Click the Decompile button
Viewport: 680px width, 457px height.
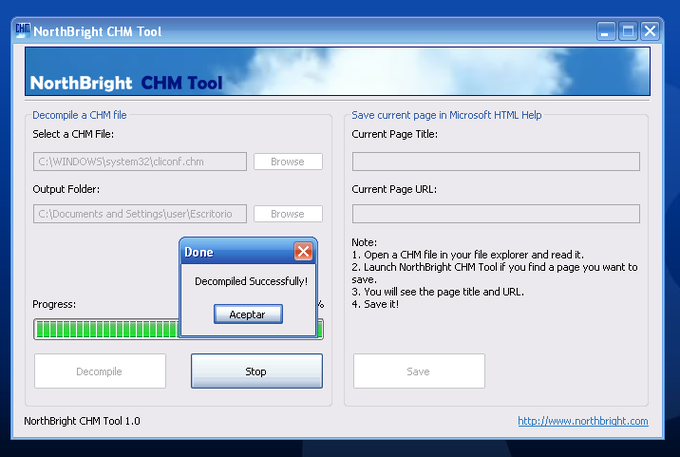pos(100,371)
